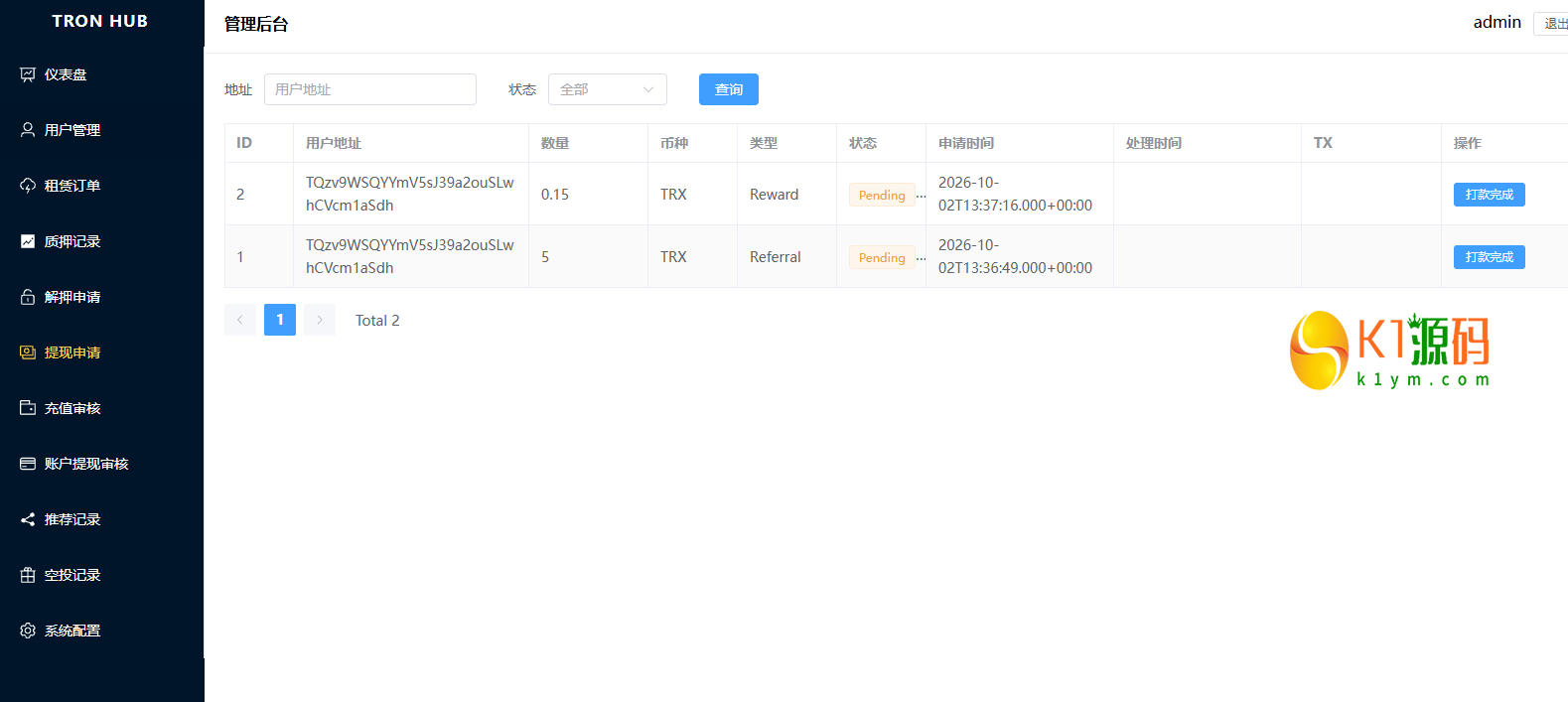The width and height of the screenshot is (1568, 702).
Task: Click the 提现申请 wallet icon
Action: coord(28,352)
